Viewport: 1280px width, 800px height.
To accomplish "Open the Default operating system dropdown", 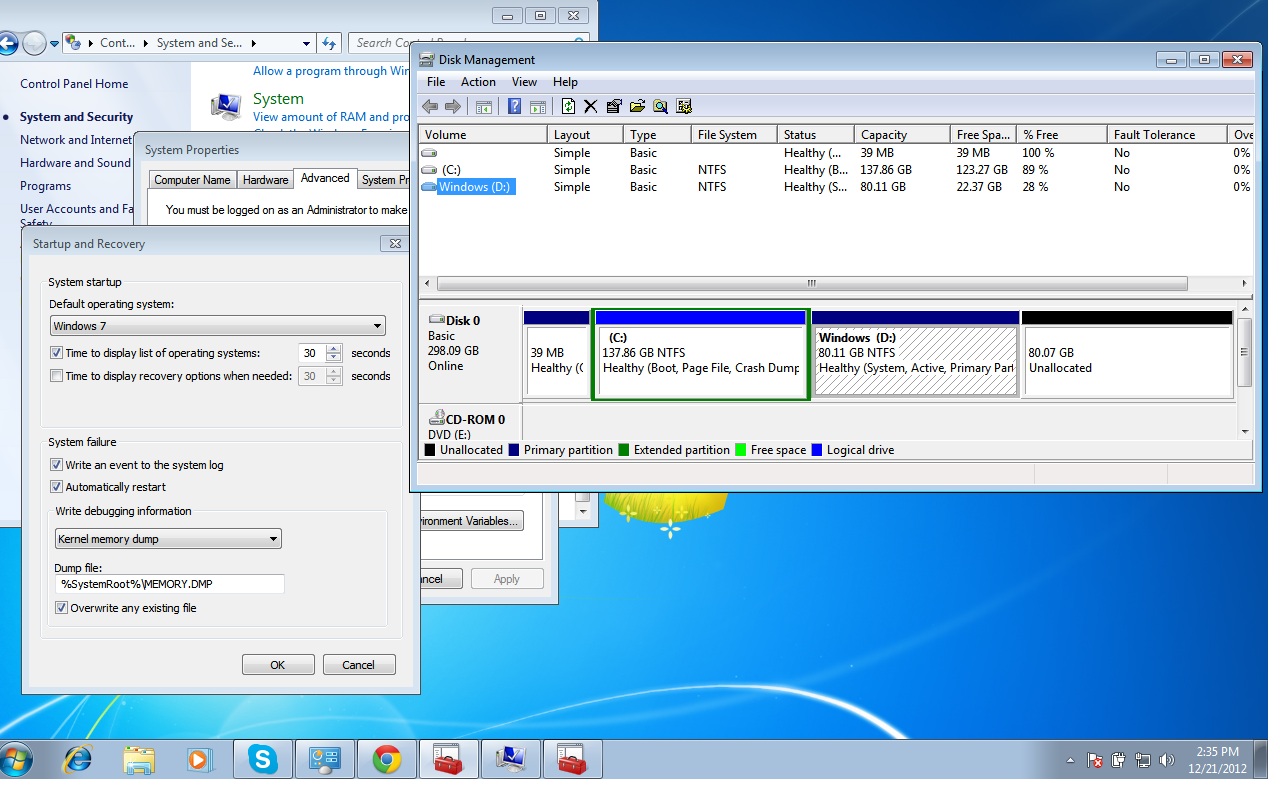I will coord(218,326).
